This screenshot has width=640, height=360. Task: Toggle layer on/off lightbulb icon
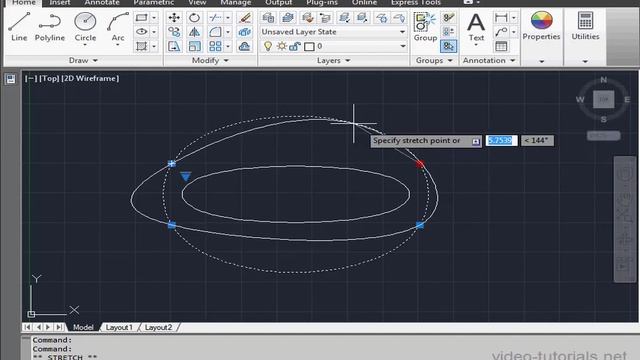268,46
